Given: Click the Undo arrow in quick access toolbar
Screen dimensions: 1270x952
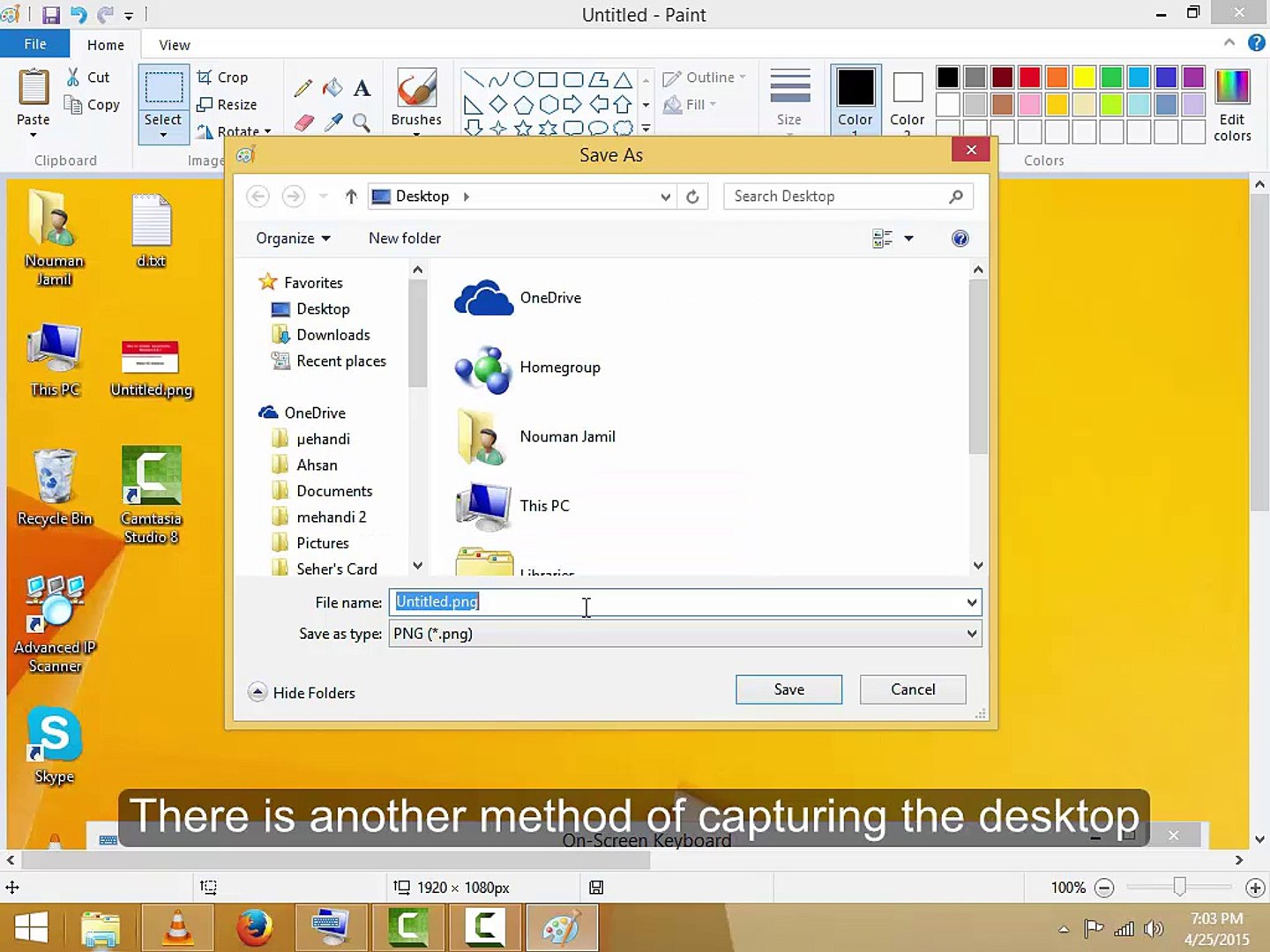Looking at the screenshot, I should (x=78, y=15).
